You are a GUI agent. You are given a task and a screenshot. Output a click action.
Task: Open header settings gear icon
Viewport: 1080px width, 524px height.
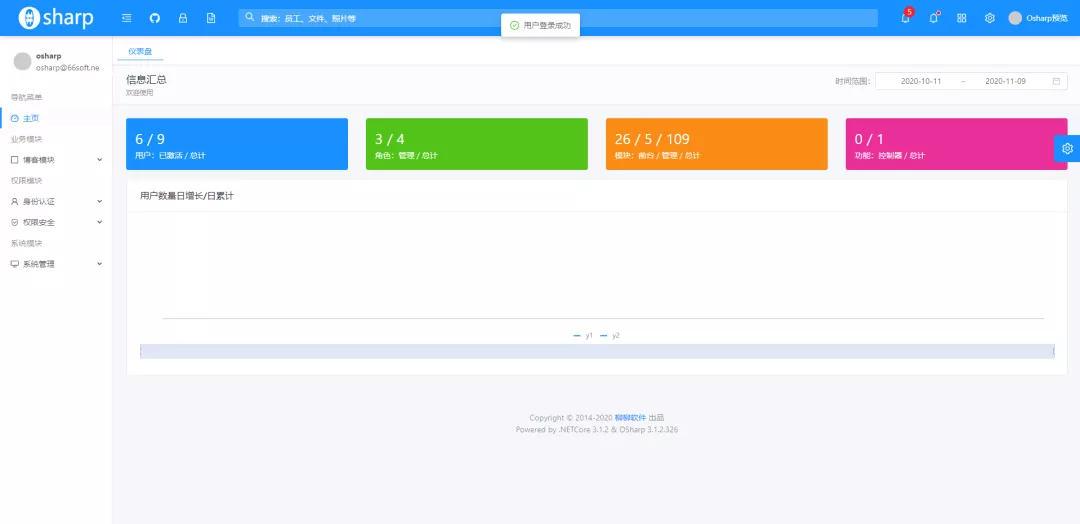990,18
